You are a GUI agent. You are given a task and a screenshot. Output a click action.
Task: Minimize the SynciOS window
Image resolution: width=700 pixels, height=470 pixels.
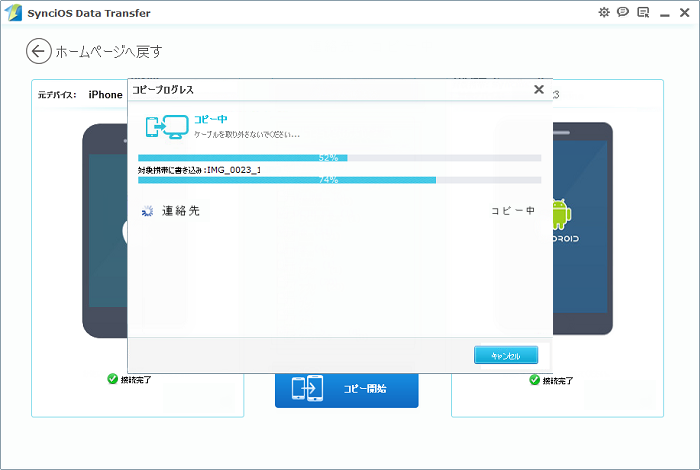664,16
